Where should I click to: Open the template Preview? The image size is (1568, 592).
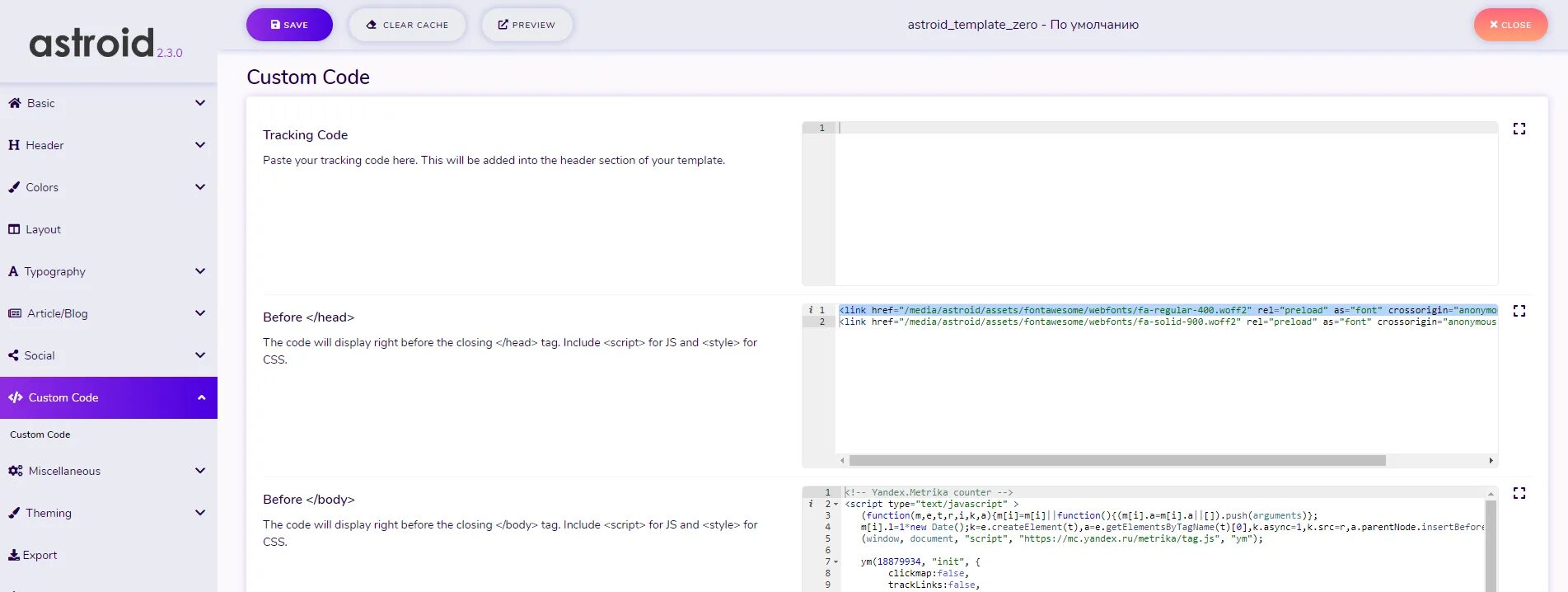tap(527, 25)
